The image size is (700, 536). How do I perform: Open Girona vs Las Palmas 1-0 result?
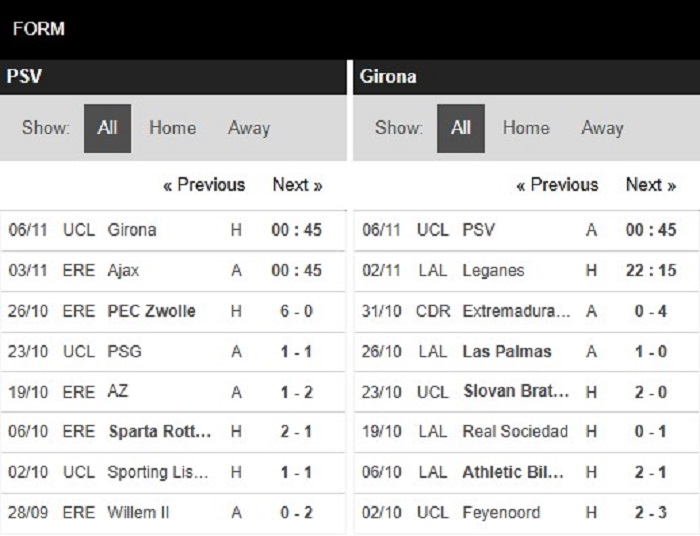click(x=526, y=352)
